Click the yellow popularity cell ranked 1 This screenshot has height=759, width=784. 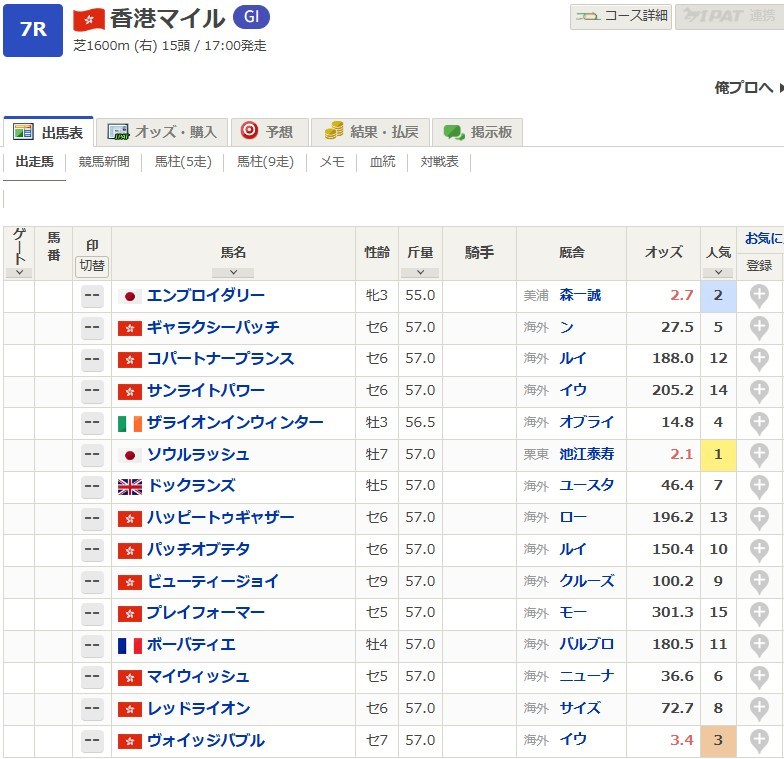pyautogui.click(x=717, y=455)
